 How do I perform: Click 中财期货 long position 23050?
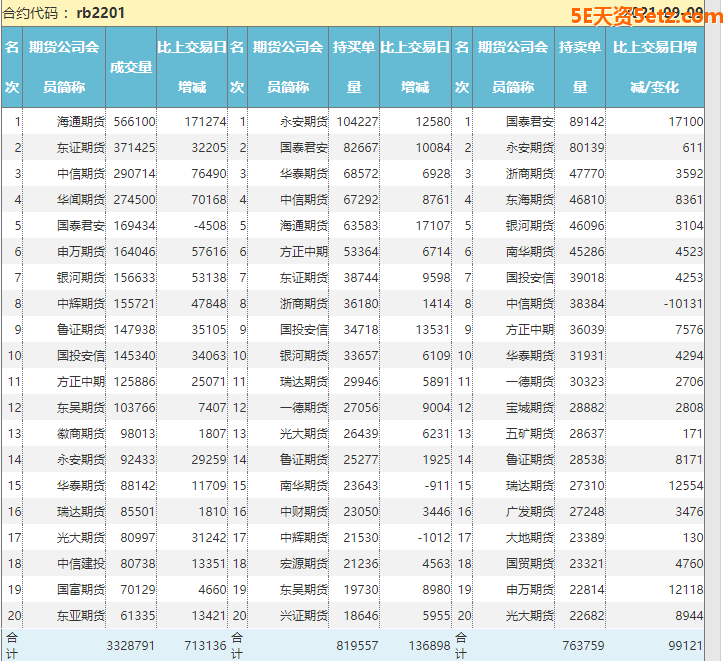361,512
